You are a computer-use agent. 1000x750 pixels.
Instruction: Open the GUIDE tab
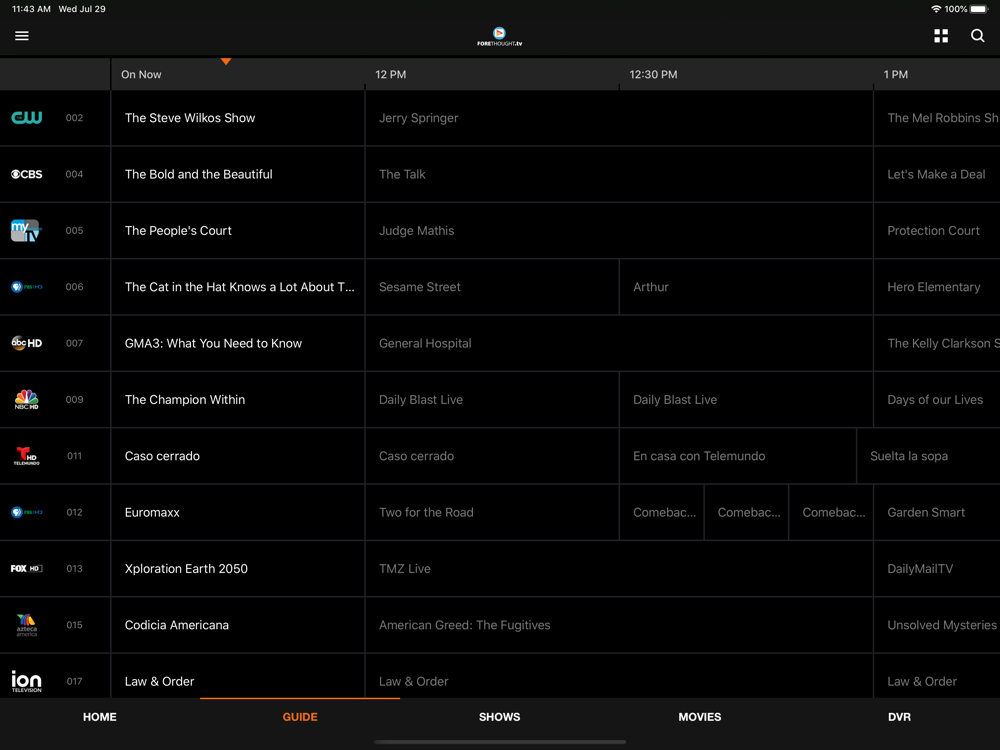(x=300, y=717)
